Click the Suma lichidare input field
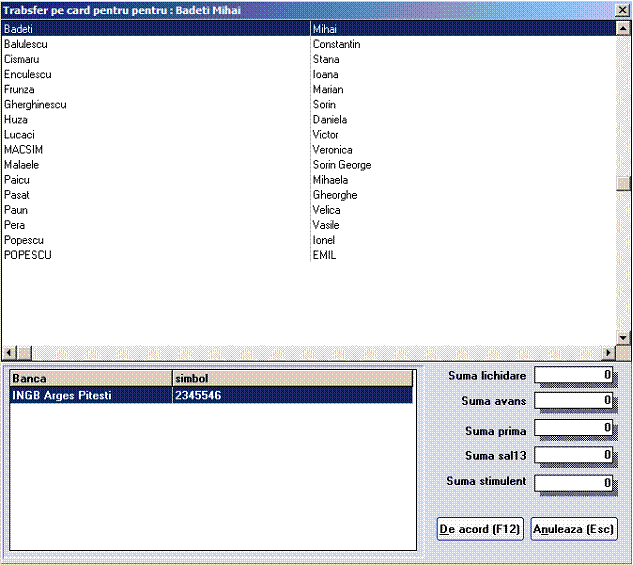Screen dimensions: 633x565 pyautogui.click(x=574, y=376)
